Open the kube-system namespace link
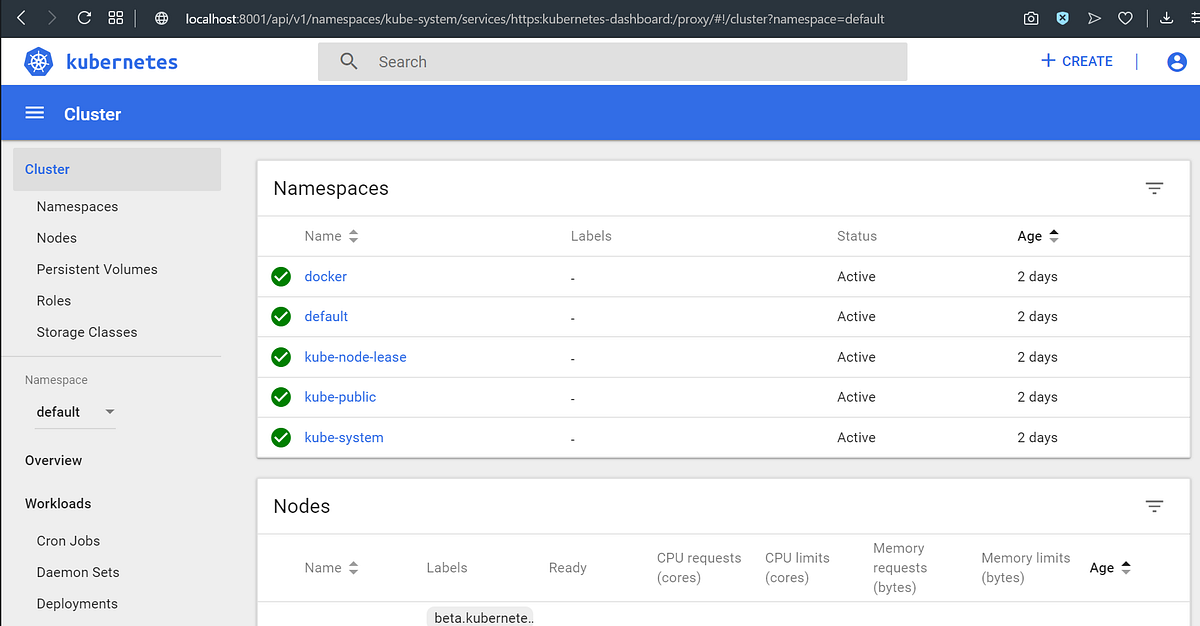The image size is (1200, 626). pos(344,437)
